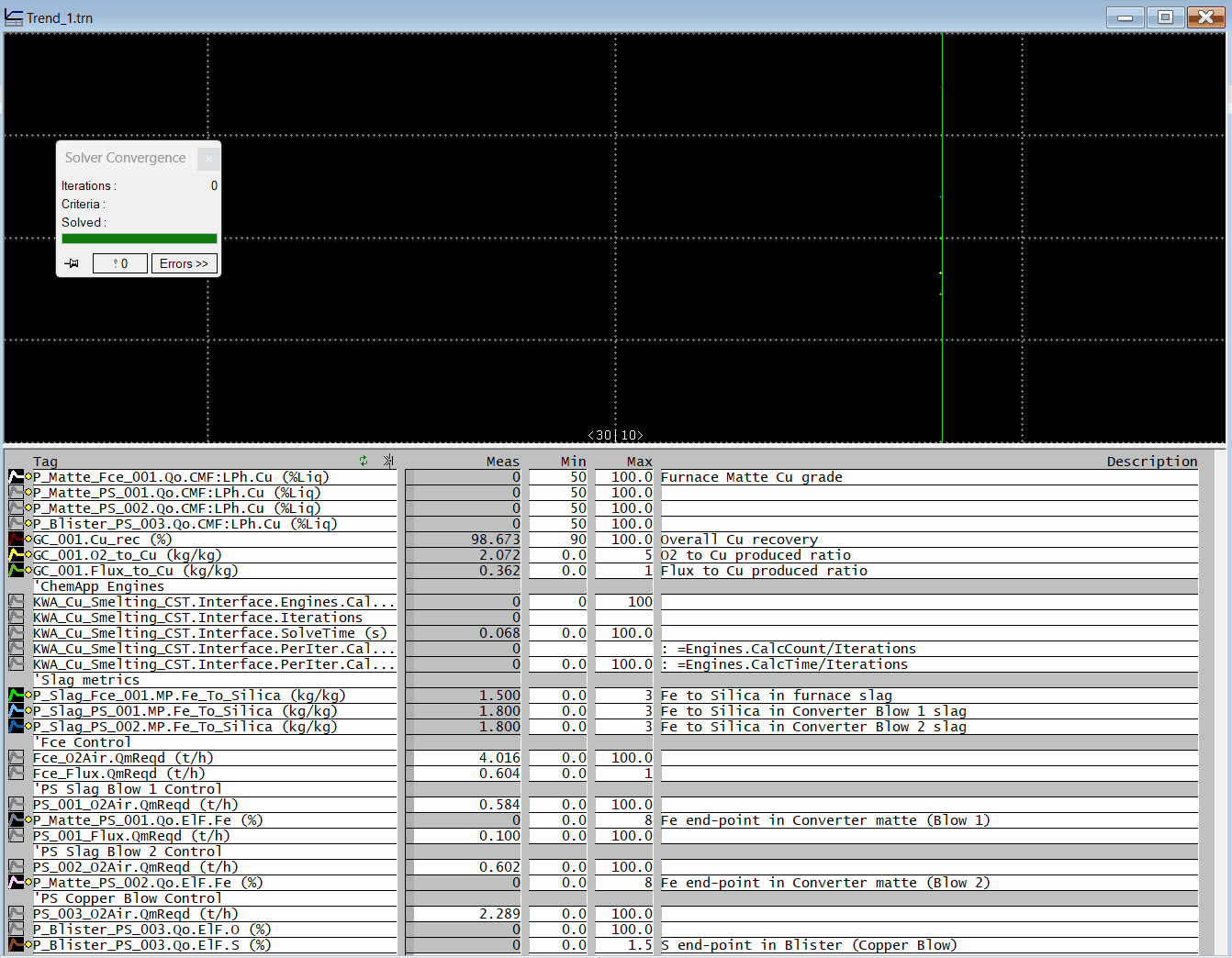This screenshot has height=958, width=1232.
Task: Click the green vertical time cursor on trend graph
Action: coord(942,239)
